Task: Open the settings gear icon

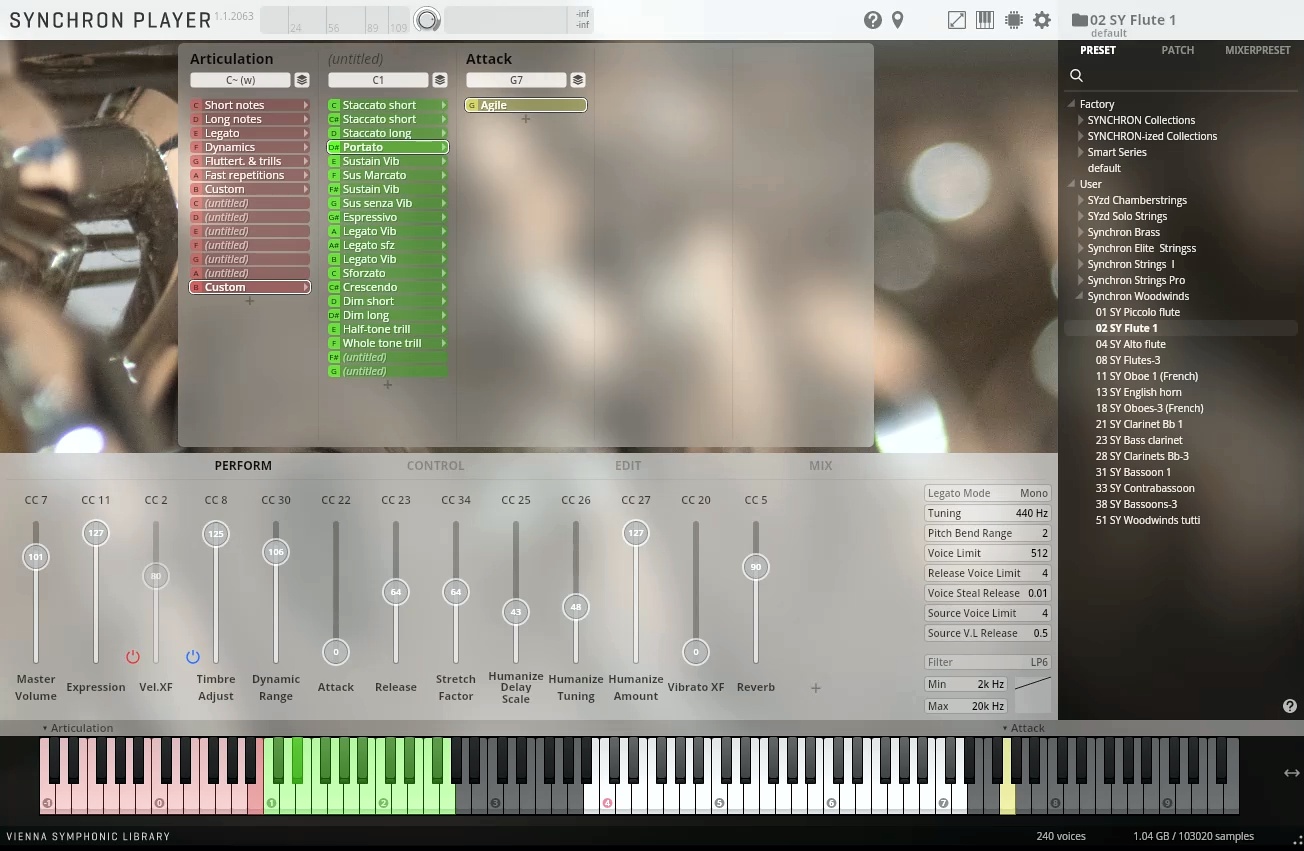Action: [x=1042, y=20]
